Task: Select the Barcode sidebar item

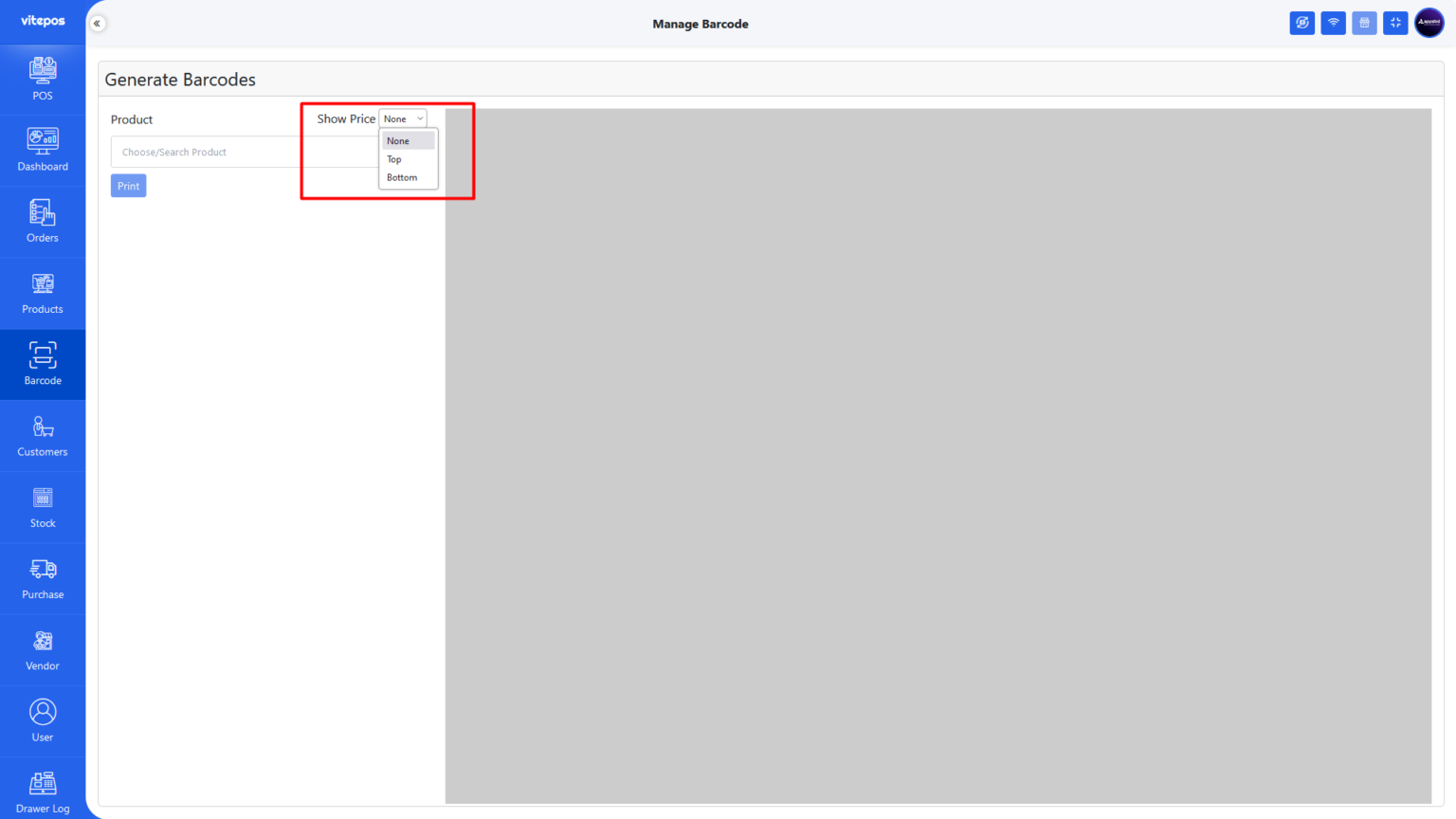Action: point(43,365)
